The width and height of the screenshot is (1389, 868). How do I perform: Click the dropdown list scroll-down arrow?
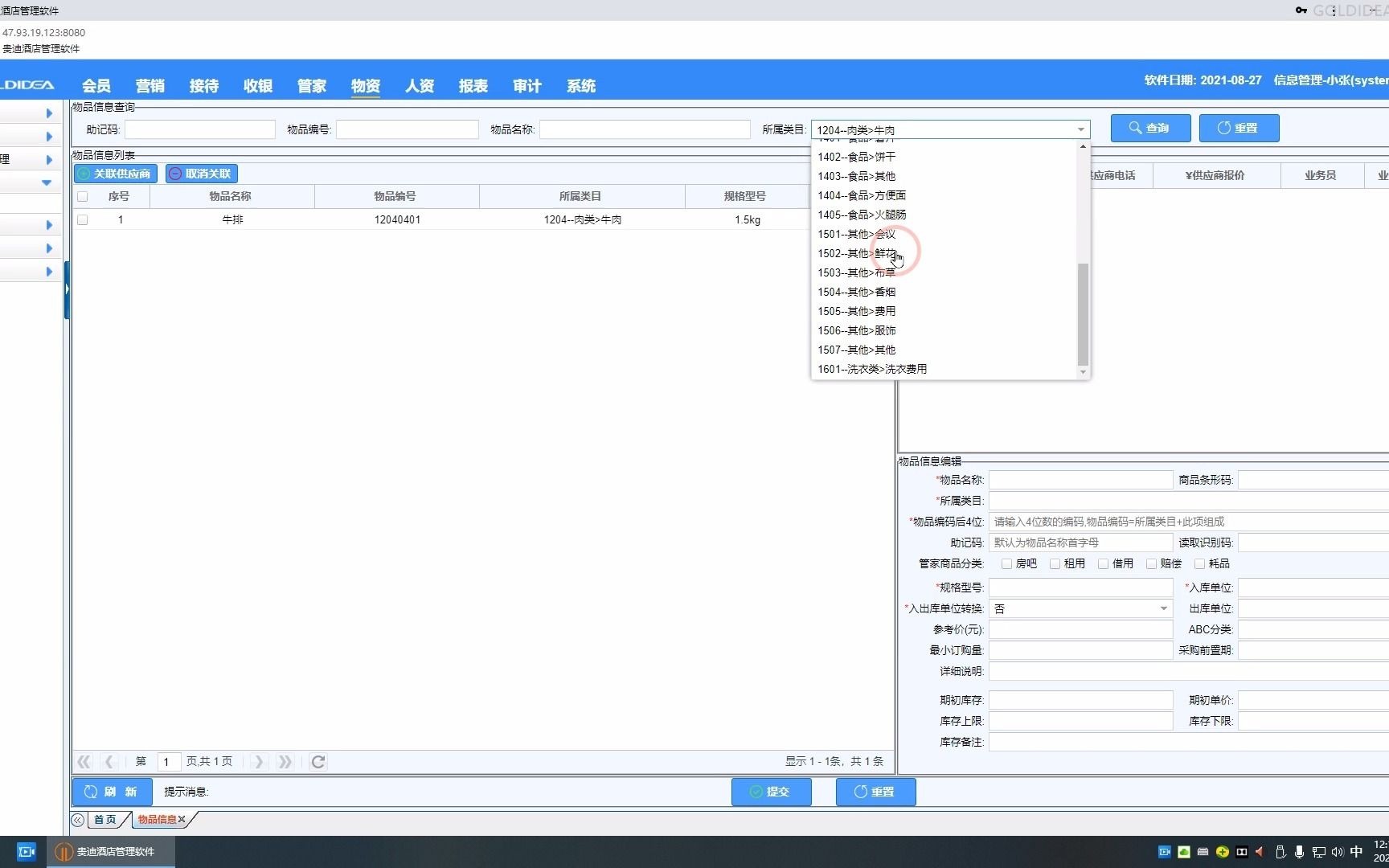[1083, 372]
